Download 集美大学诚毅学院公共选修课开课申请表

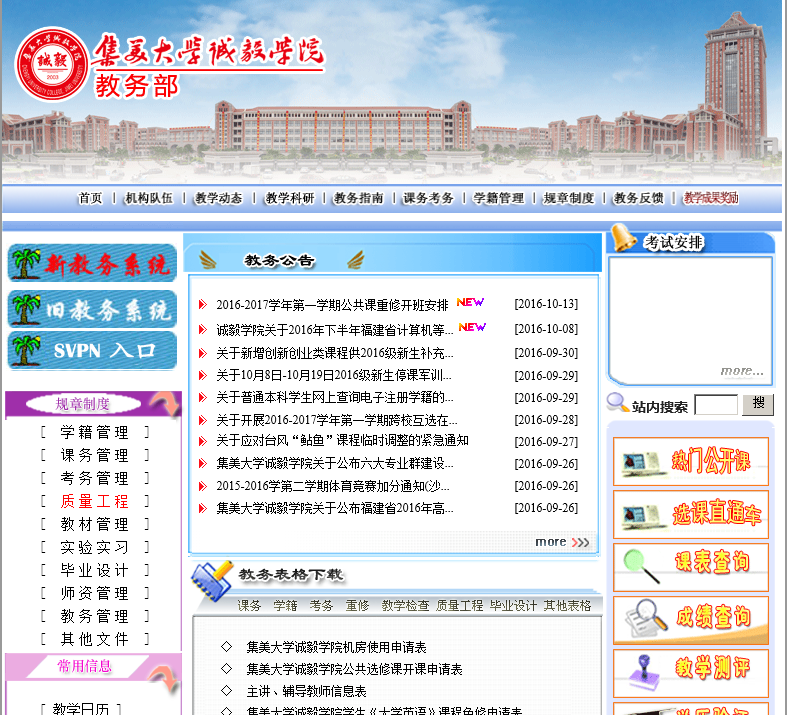(354, 669)
